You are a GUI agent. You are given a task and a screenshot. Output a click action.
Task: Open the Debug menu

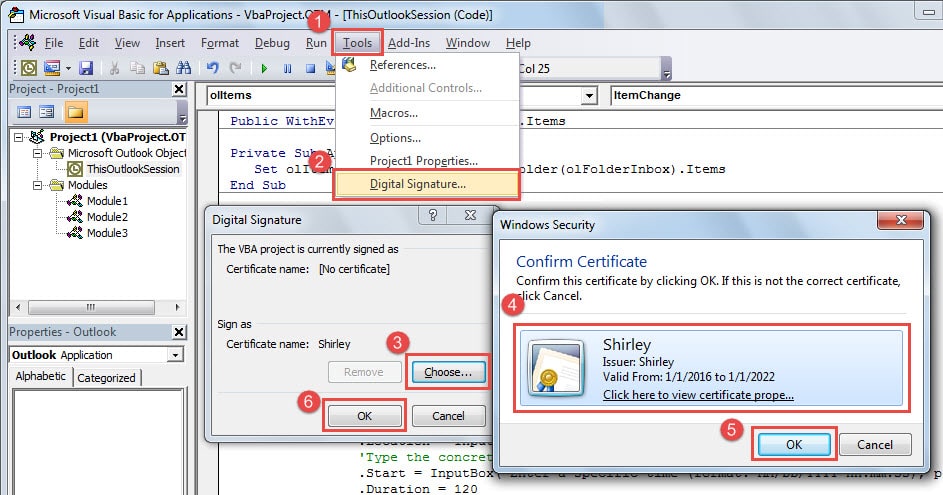[272, 43]
